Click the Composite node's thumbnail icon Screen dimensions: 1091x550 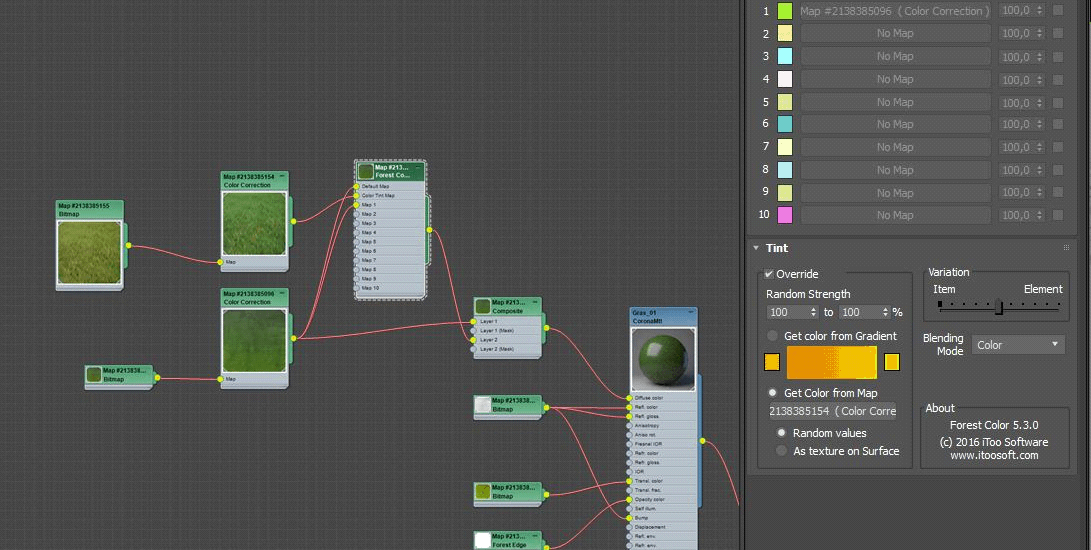pyautogui.click(x=483, y=306)
